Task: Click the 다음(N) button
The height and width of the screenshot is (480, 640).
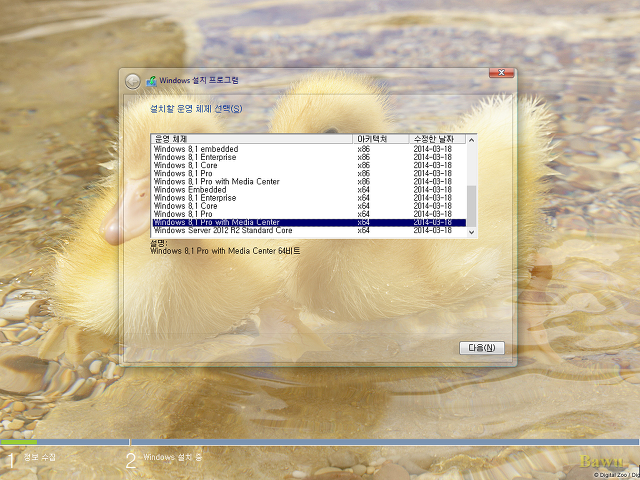Action: point(482,348)
